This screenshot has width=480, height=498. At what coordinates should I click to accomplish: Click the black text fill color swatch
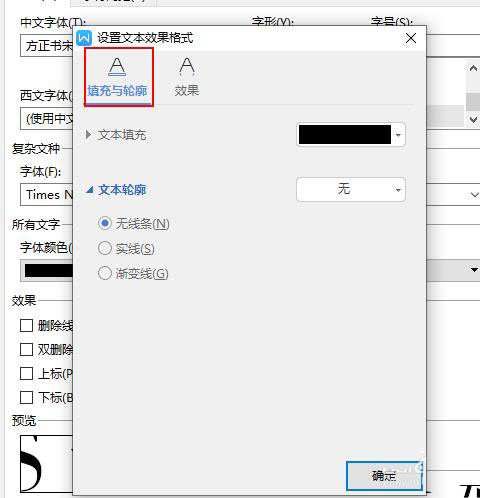click(x=345, y=135)
